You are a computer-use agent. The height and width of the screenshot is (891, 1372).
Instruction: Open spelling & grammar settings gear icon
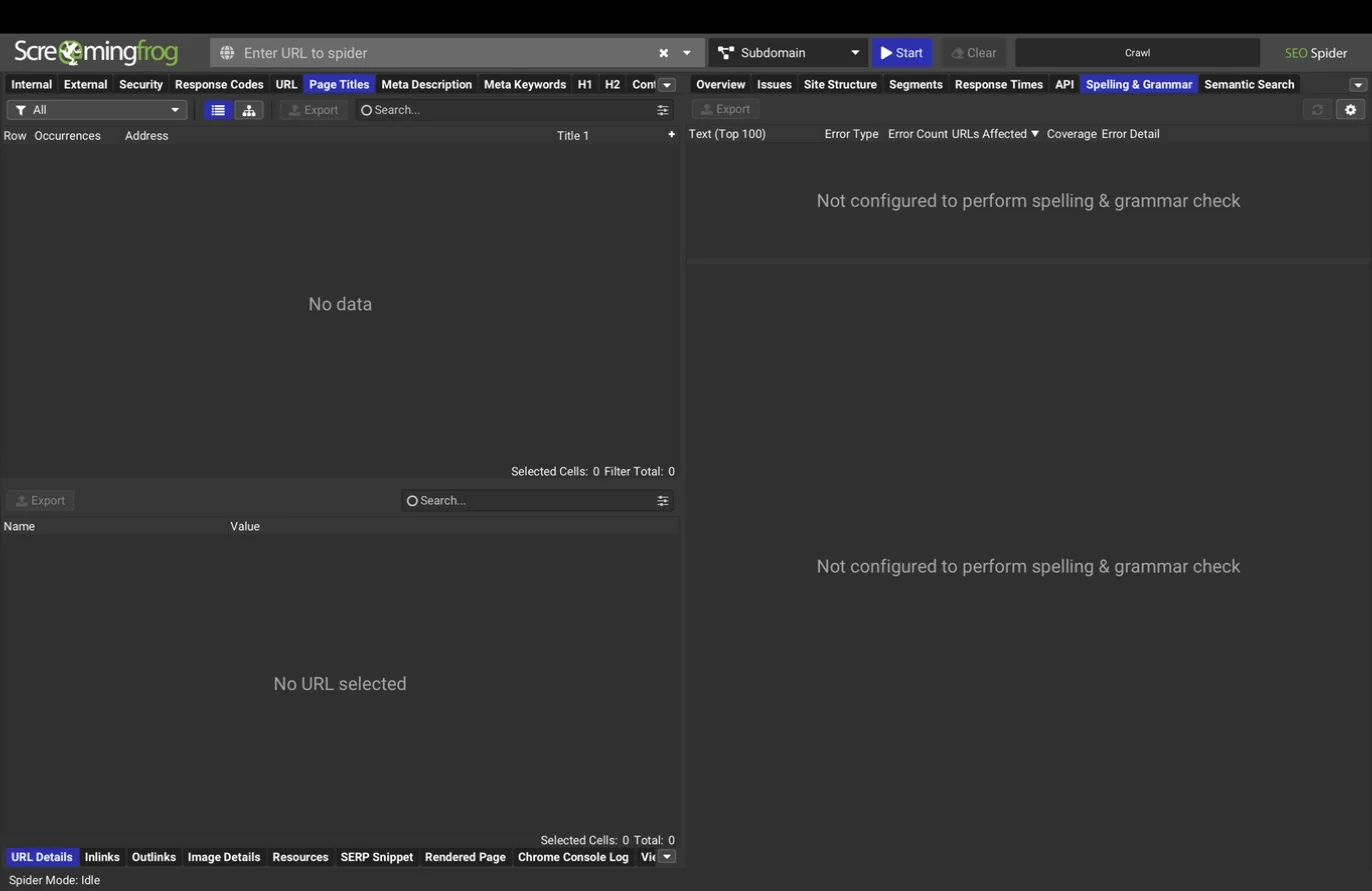(x=1350, y=110)
